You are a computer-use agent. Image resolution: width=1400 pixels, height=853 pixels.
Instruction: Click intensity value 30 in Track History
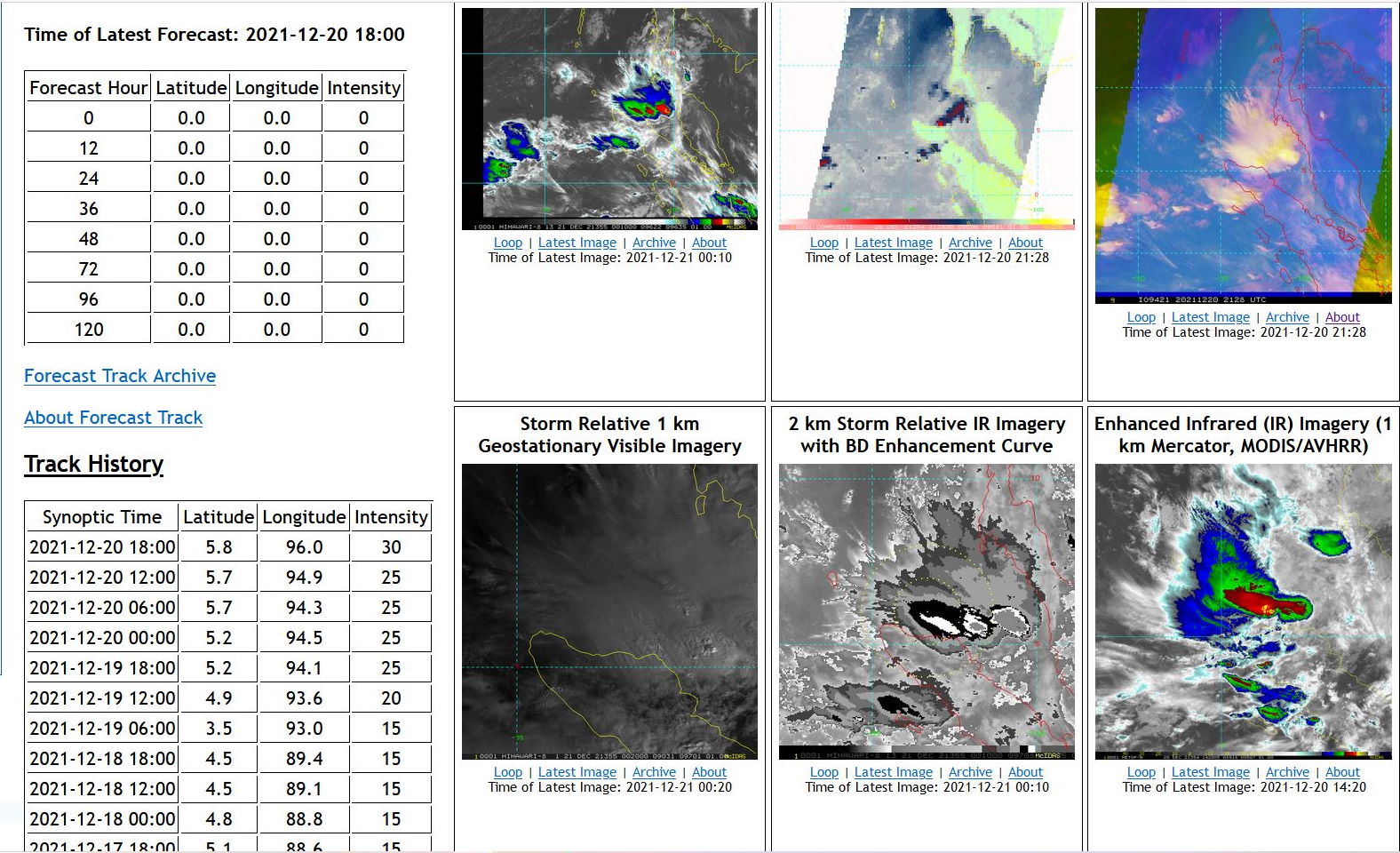click(391, 547)
